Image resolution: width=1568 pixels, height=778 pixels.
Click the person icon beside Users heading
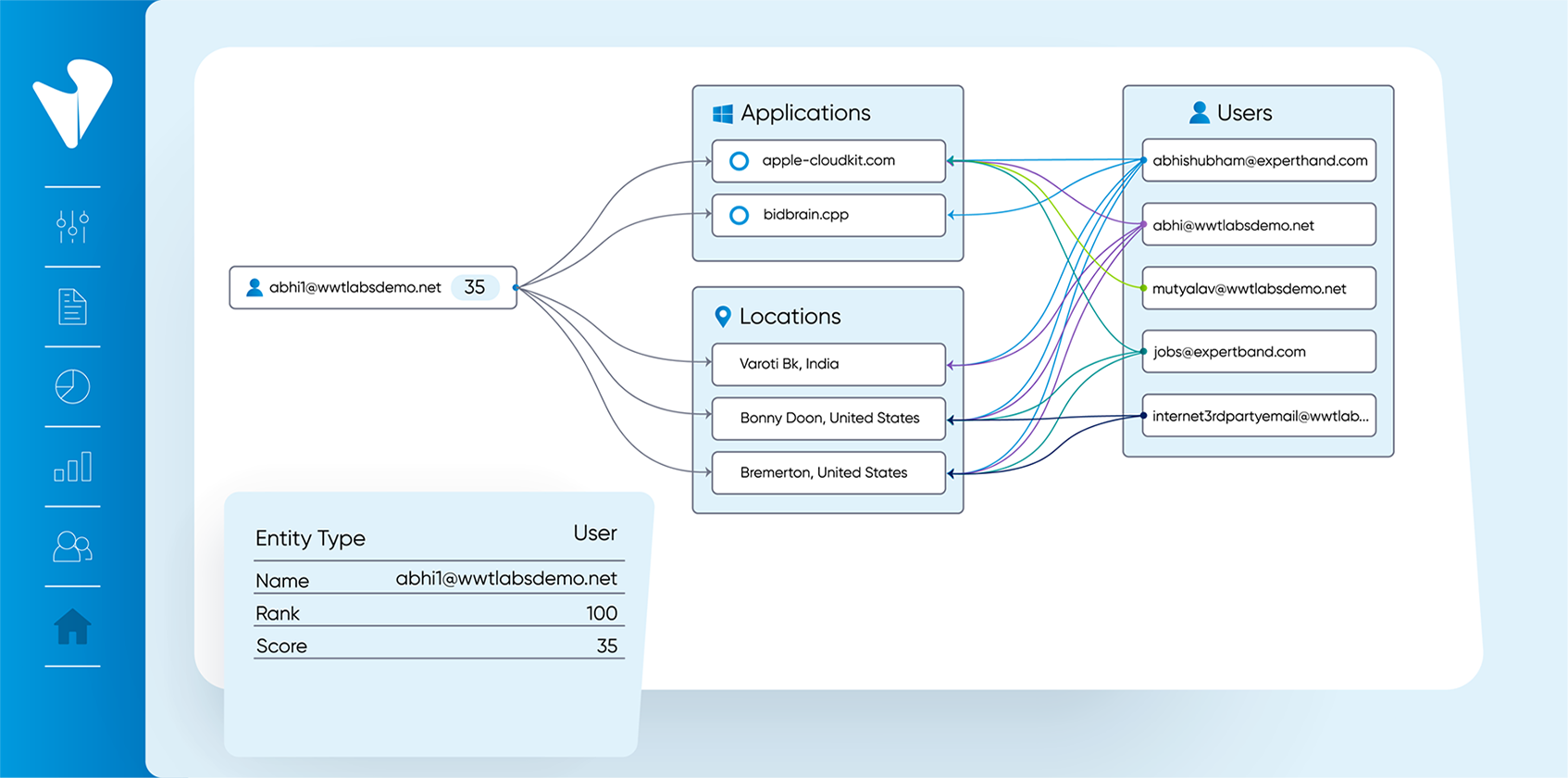pyautogui.click(x=1199, y=113)
